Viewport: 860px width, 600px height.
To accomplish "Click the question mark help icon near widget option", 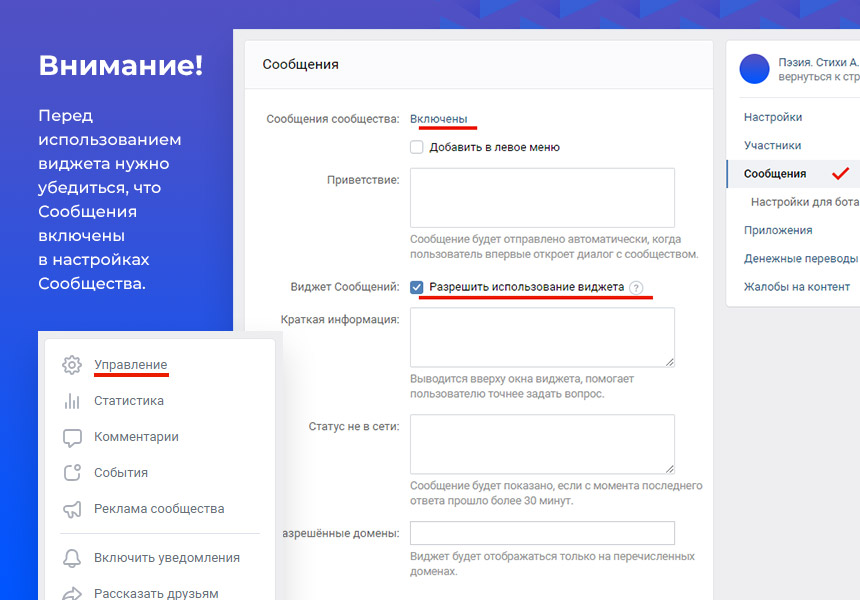I will [636, 288].
